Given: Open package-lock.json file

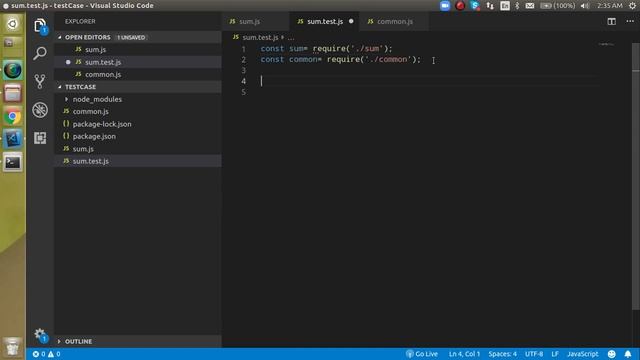Looking at the screenshot, I should (138, 124).
